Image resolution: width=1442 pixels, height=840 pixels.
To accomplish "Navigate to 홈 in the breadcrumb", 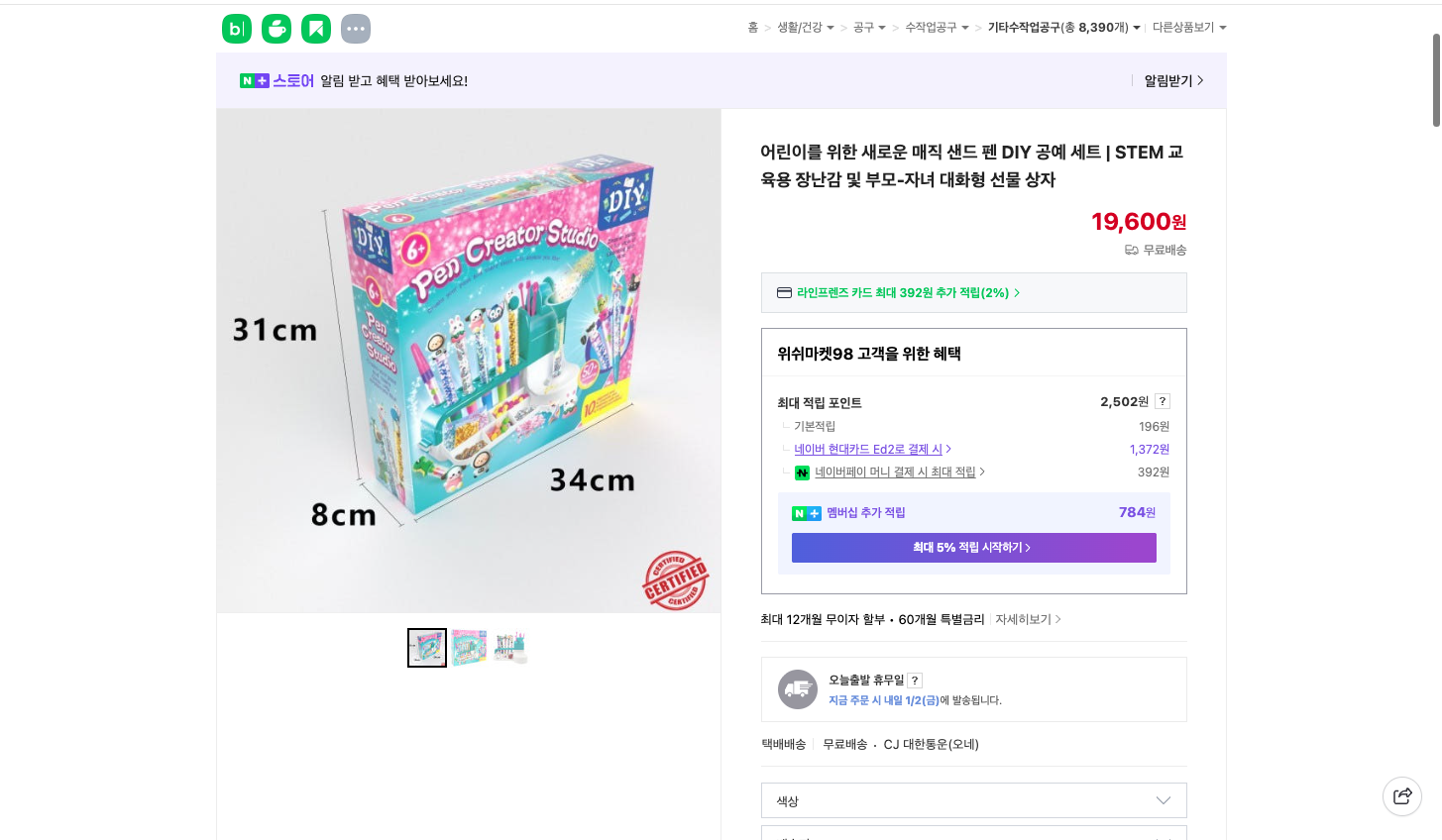I will click(753, 28).
